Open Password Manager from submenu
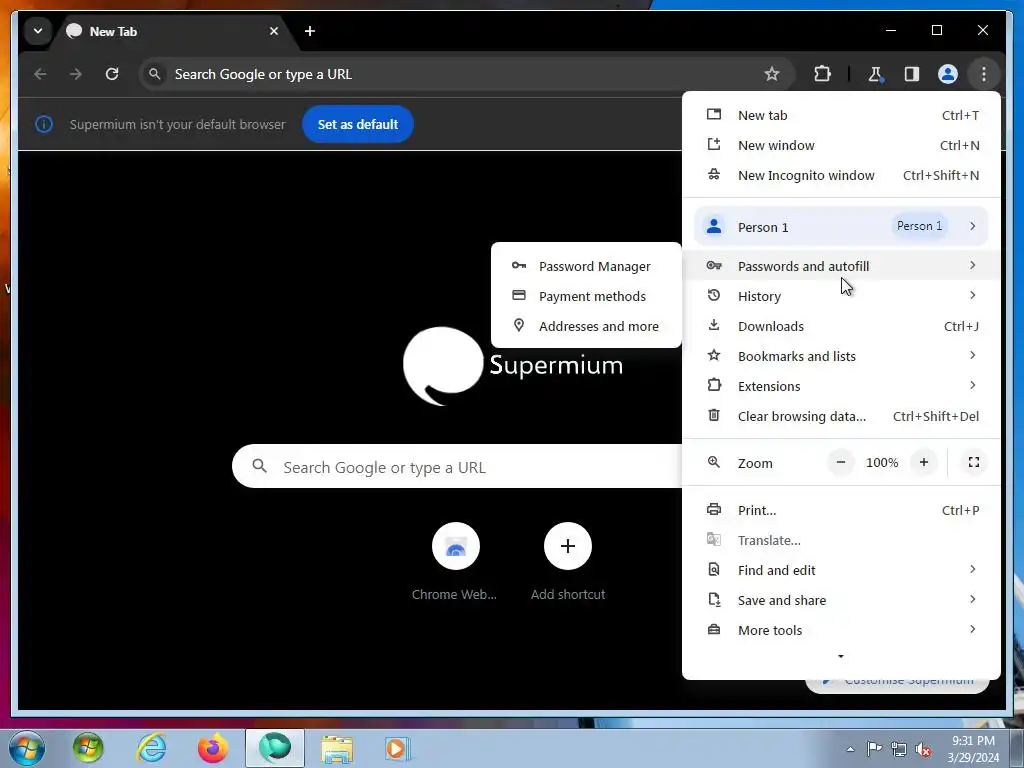1024x768 pixels. click(x=586, y=266)
